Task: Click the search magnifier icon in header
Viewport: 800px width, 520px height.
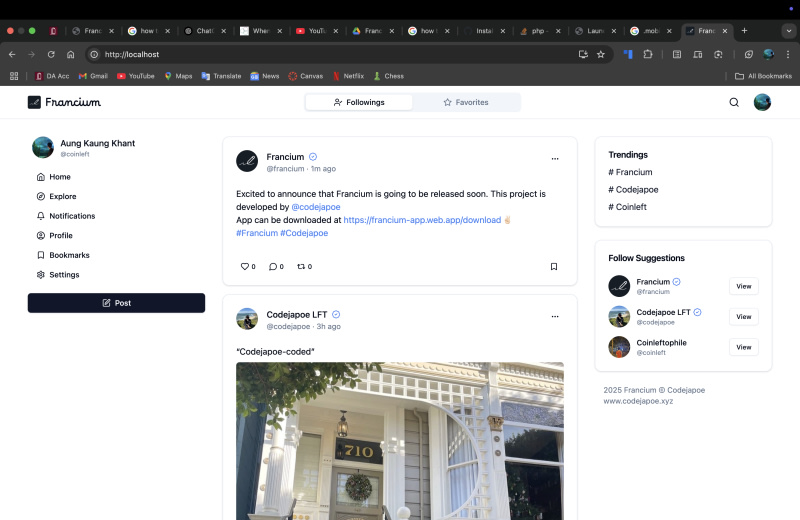Action: [734, 102]
